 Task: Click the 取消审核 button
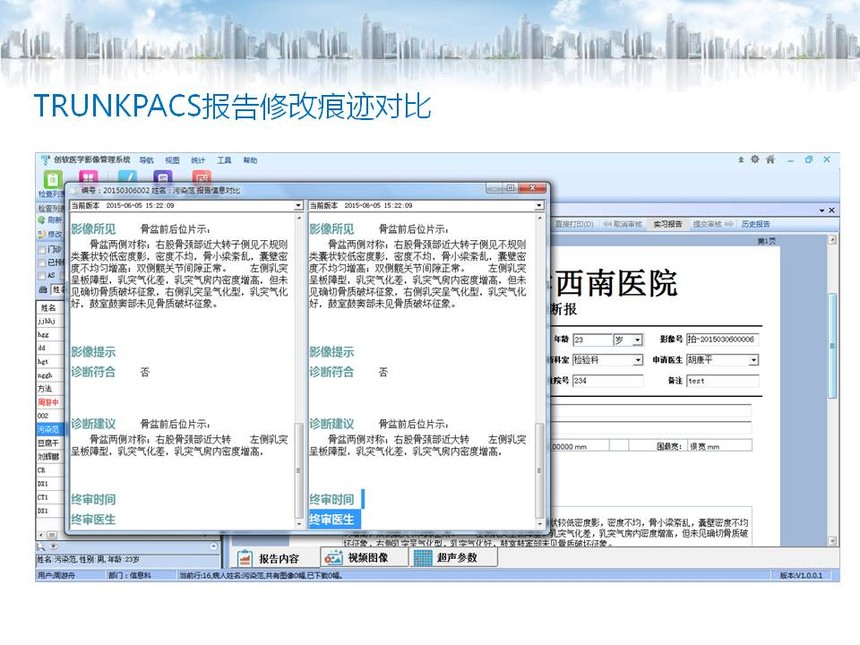(623, 224)
